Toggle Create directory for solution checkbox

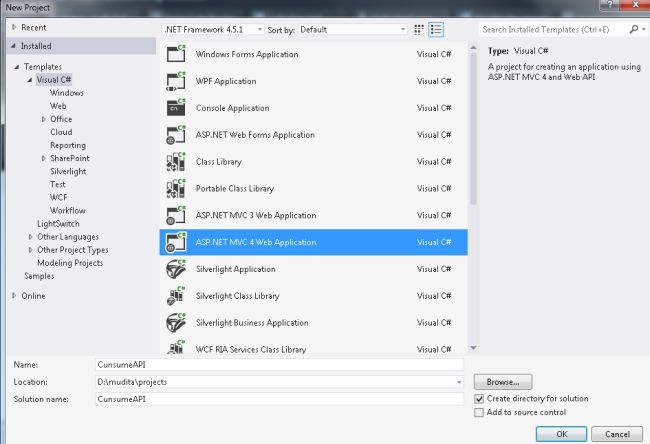(479, 399)
